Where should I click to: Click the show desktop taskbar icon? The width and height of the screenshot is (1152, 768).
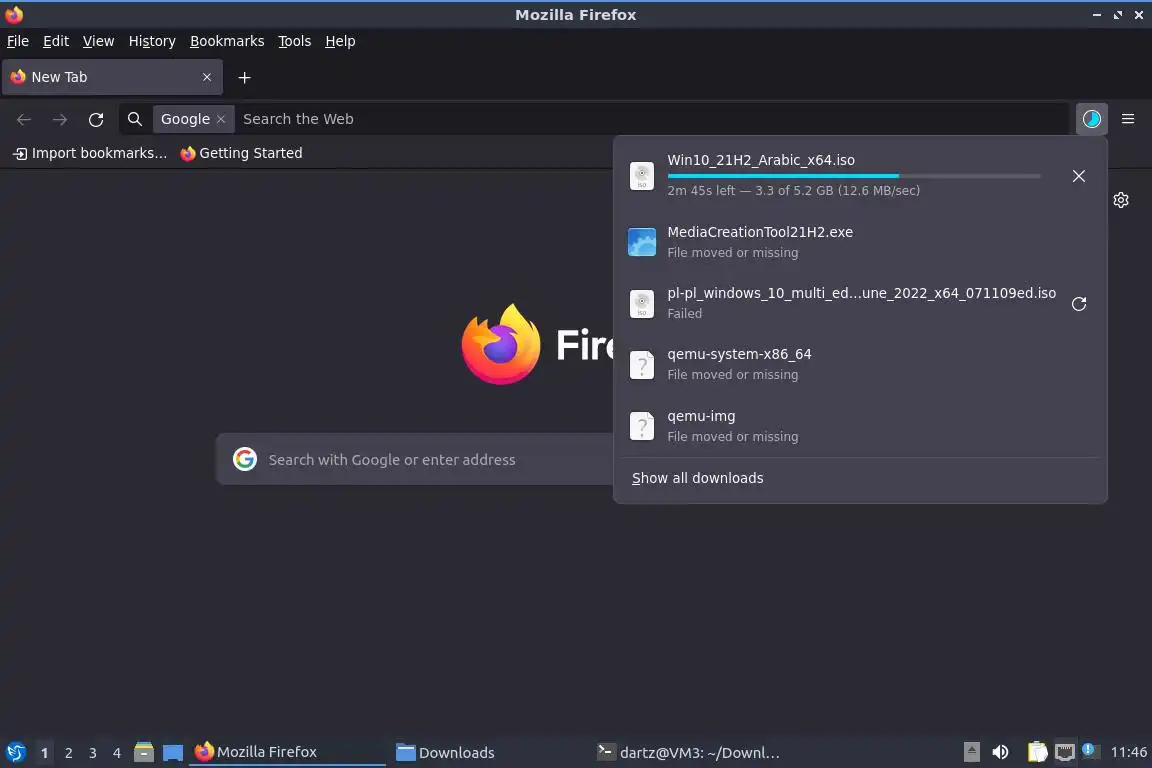pos(173,752)
